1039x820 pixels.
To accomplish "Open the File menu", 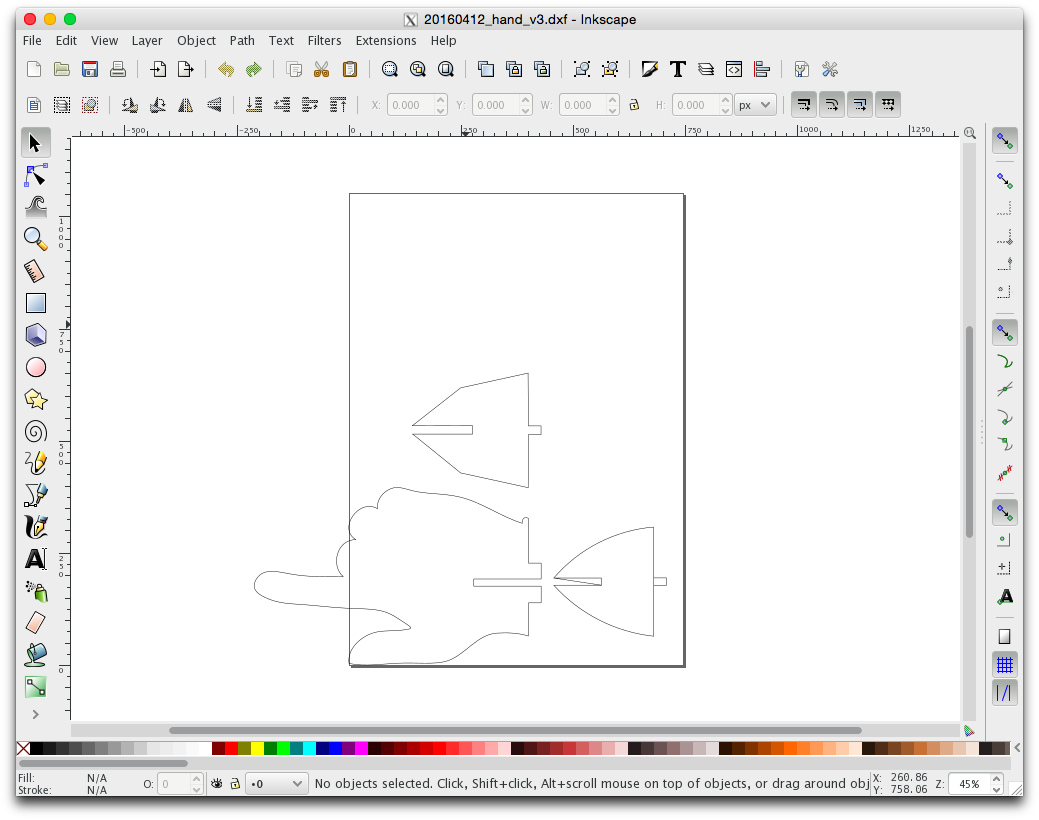I will 32,40.
